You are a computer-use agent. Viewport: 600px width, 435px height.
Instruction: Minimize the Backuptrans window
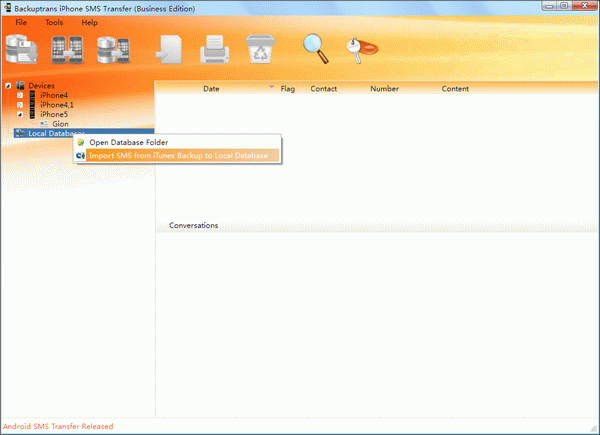(x=549, y=6)
